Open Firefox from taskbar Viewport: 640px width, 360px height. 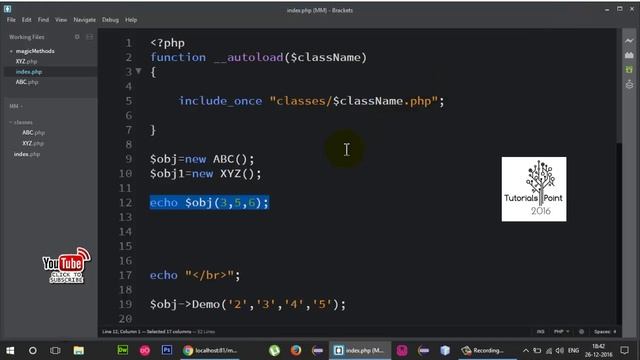pyautogui.click(x=296, y=350)
